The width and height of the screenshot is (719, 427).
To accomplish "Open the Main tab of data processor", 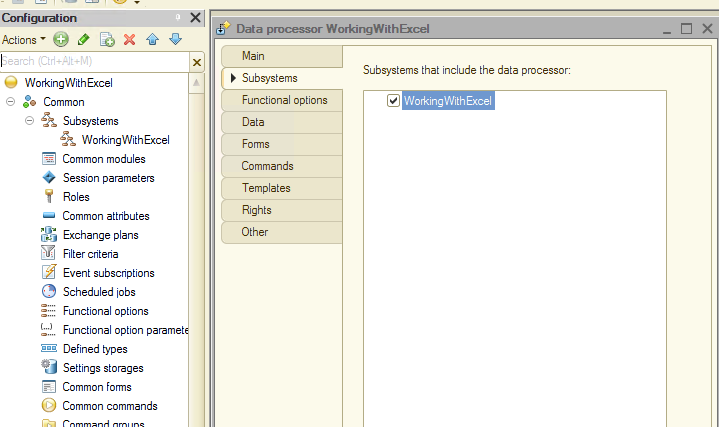I will click(x=282, y=56).
